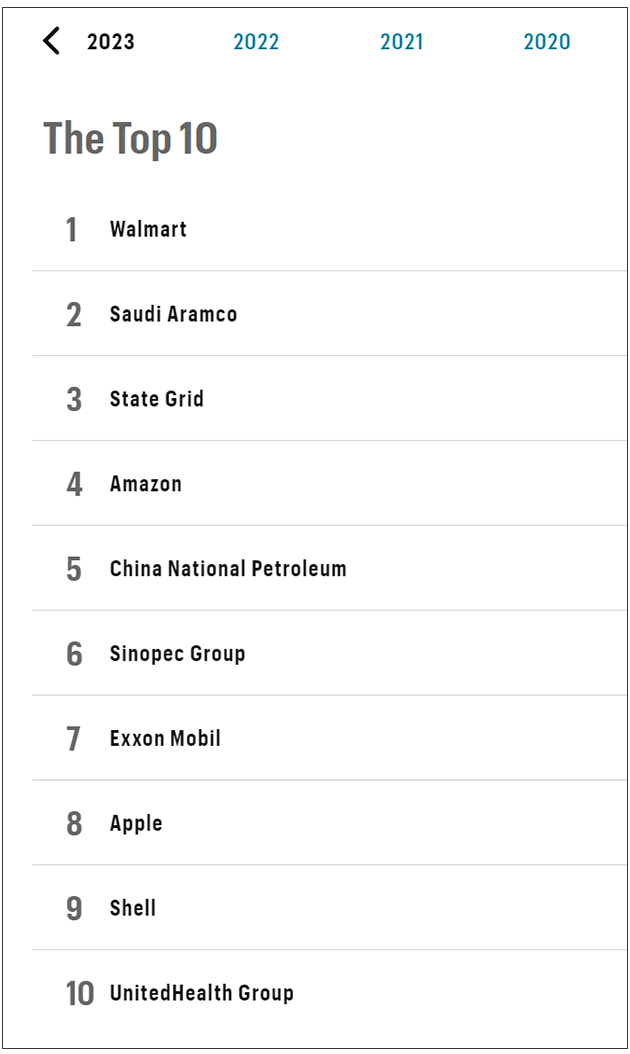Viewport: 630px width, 1054px height.
Task: Open the 2021 rankings tab
Action: 401,42
